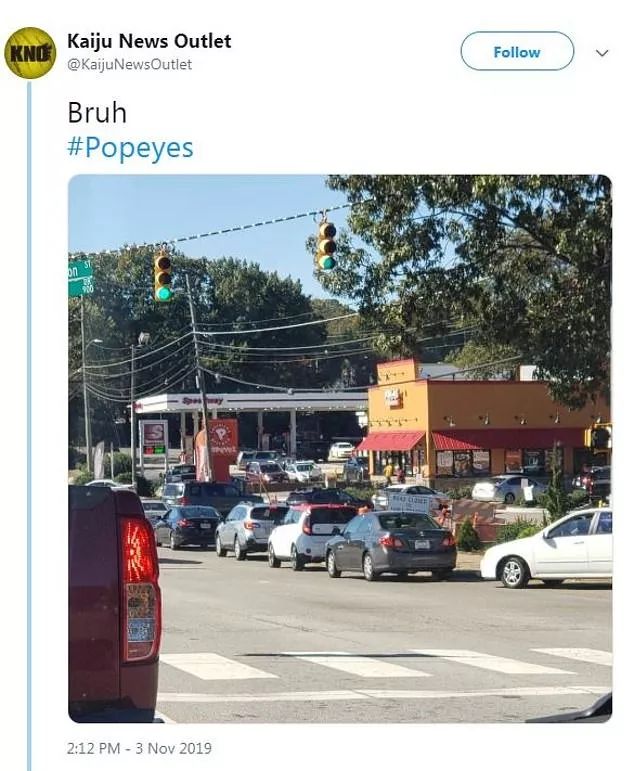
Task: Click the tweet timestamp 2:12 PM - 3 Nov 2019
Action: click(139, 748)
